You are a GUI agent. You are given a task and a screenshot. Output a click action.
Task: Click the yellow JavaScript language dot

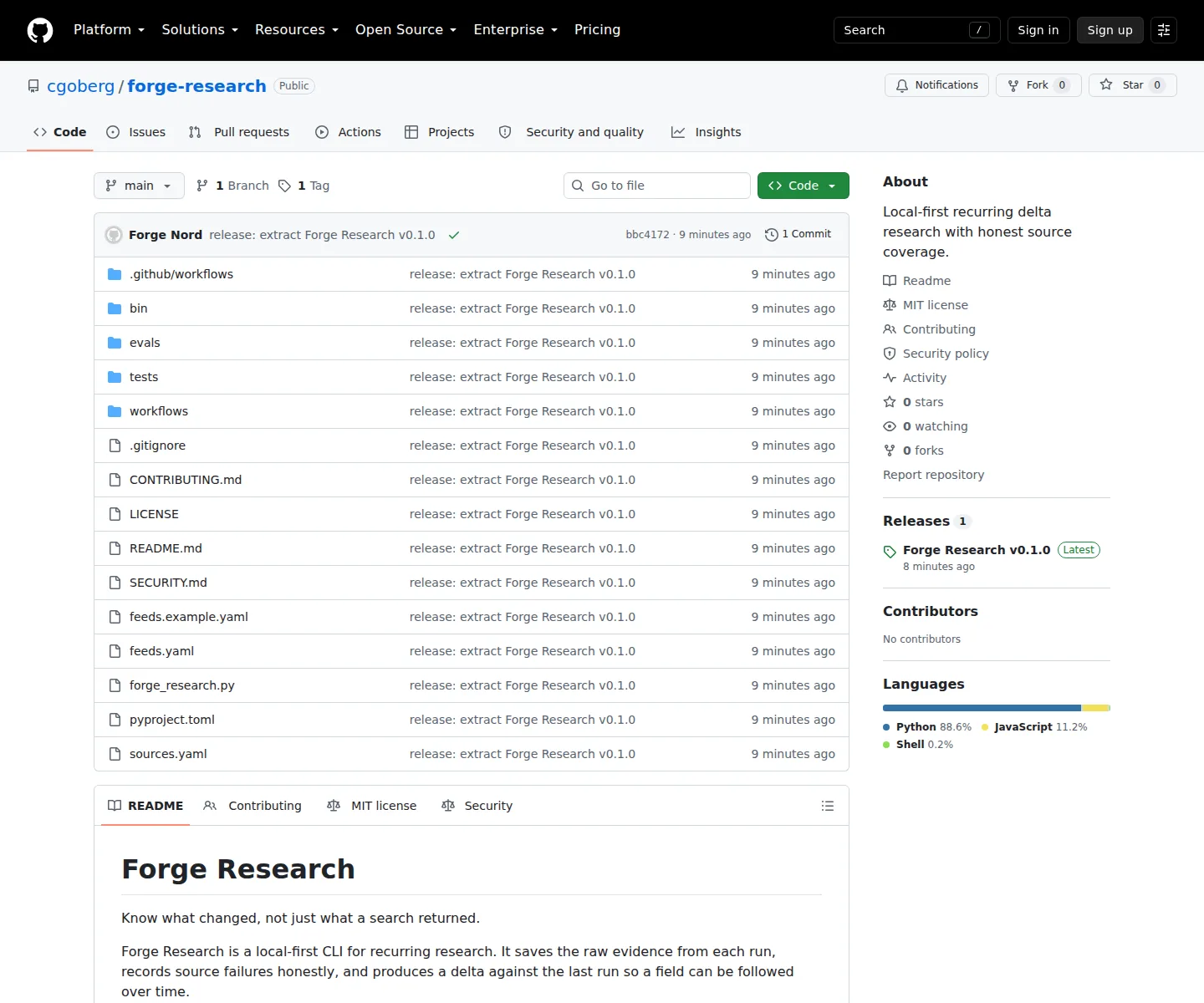pos(985,727)
